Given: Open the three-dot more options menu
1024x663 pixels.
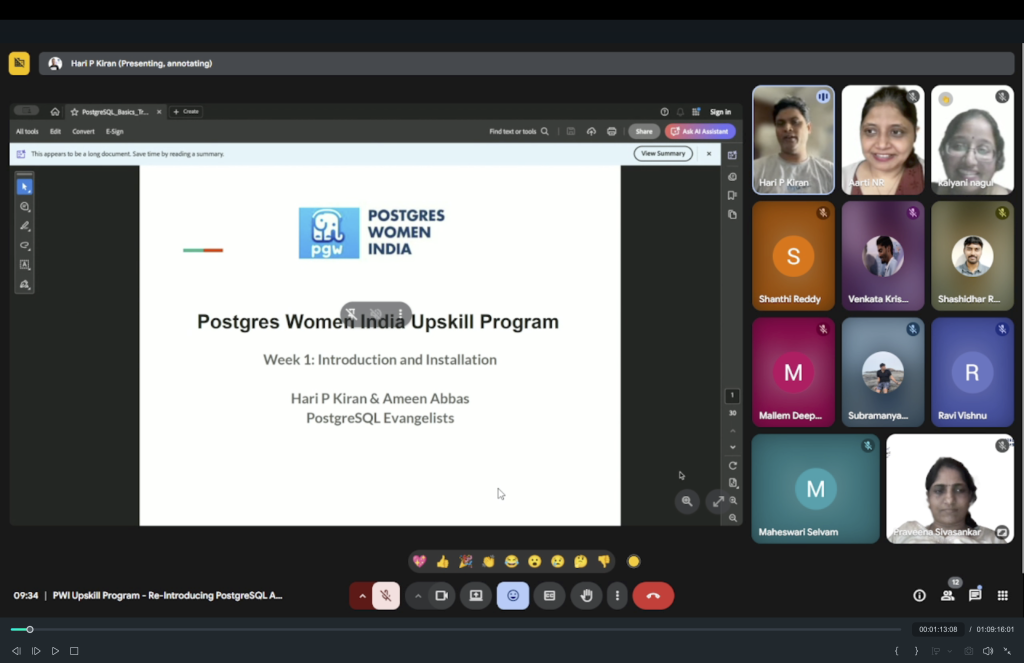Looking at the screenshot, I should (617, 596).
